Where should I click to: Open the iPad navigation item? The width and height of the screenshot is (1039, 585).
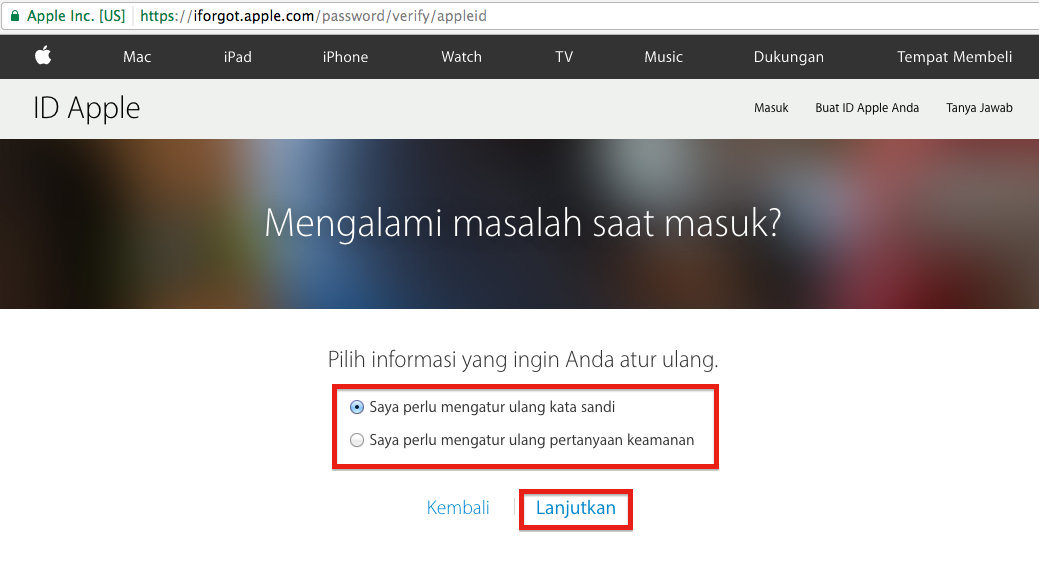pos(238,57)
